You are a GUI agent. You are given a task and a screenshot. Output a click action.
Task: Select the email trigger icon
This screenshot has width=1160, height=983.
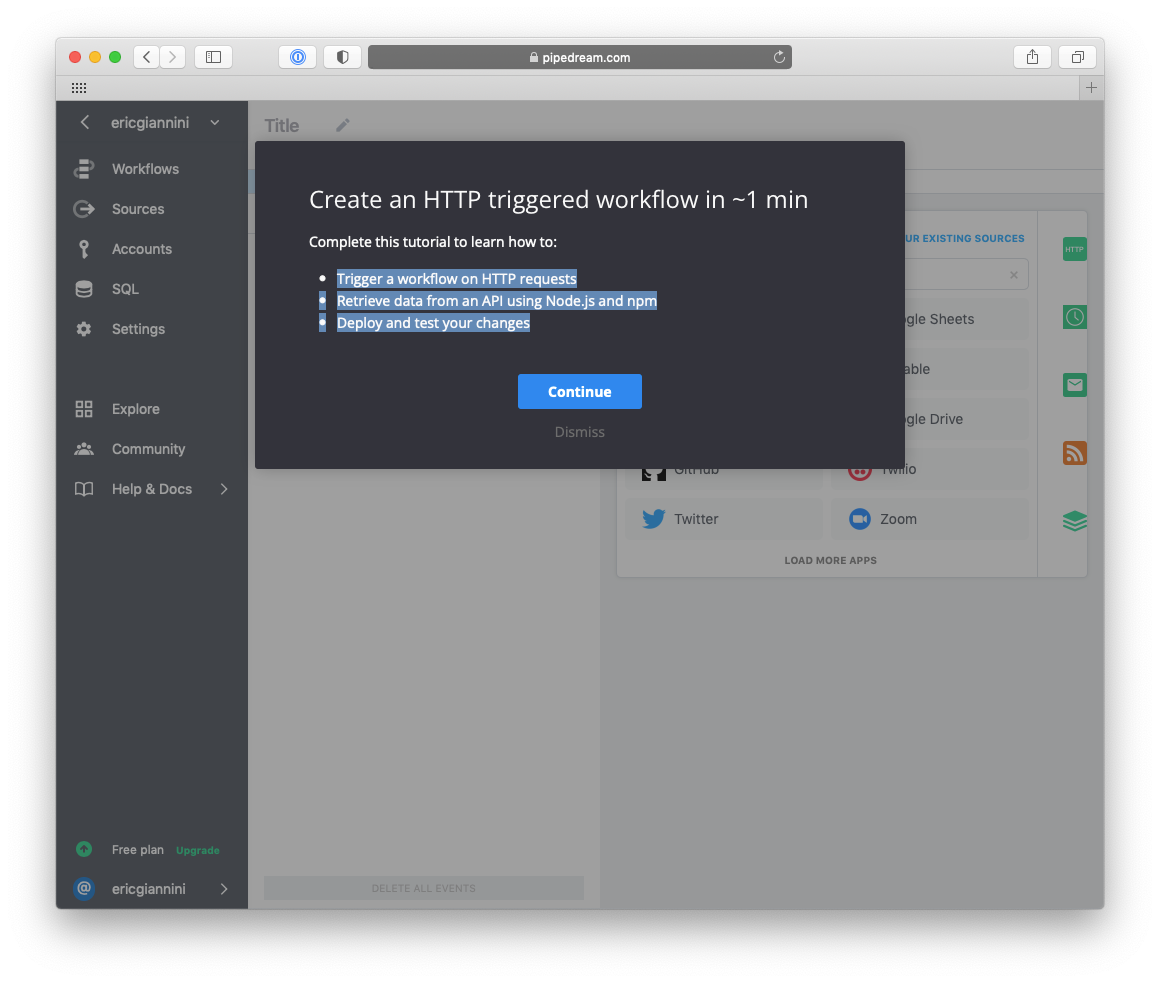1074,385
